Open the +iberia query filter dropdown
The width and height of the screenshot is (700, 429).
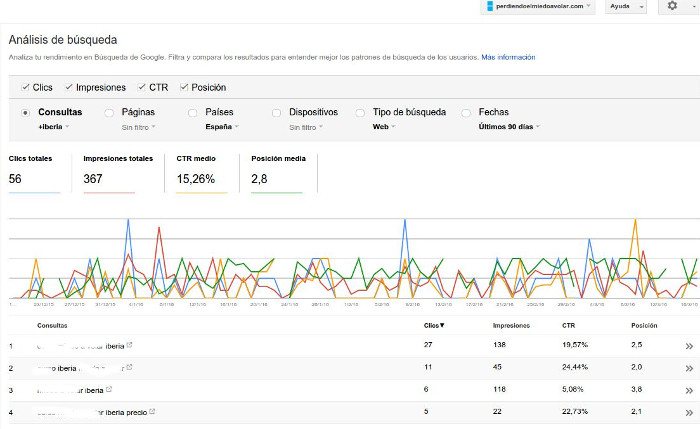click(x=54, y=127)
